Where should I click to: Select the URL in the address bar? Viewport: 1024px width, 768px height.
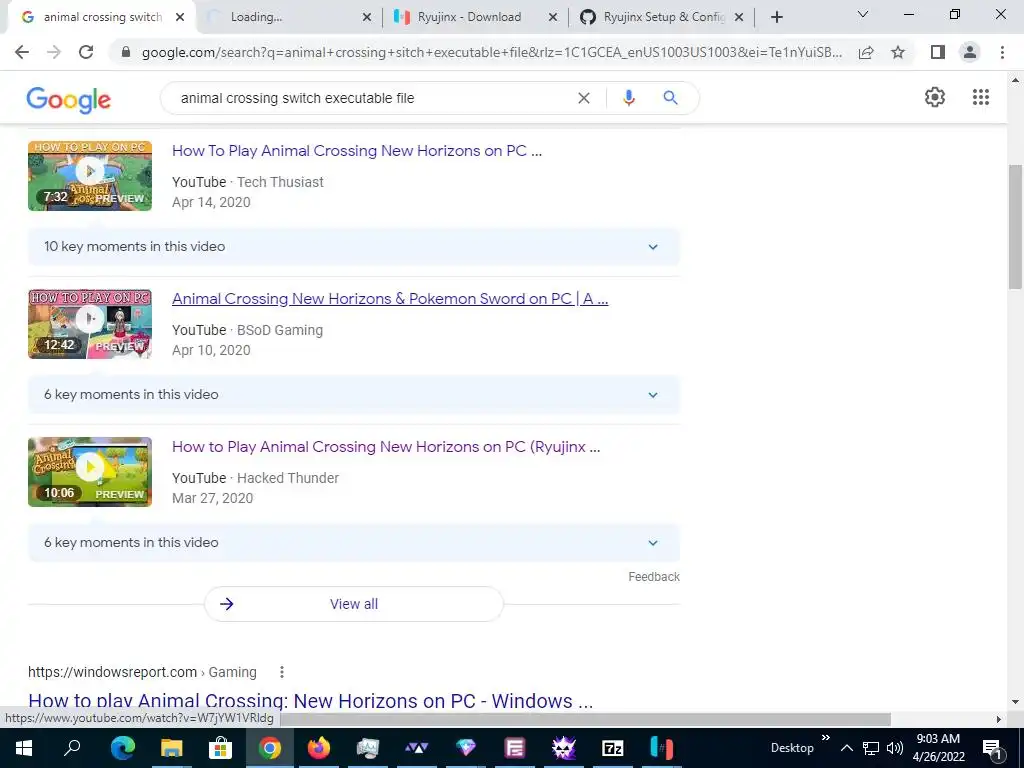click(491, 52)
